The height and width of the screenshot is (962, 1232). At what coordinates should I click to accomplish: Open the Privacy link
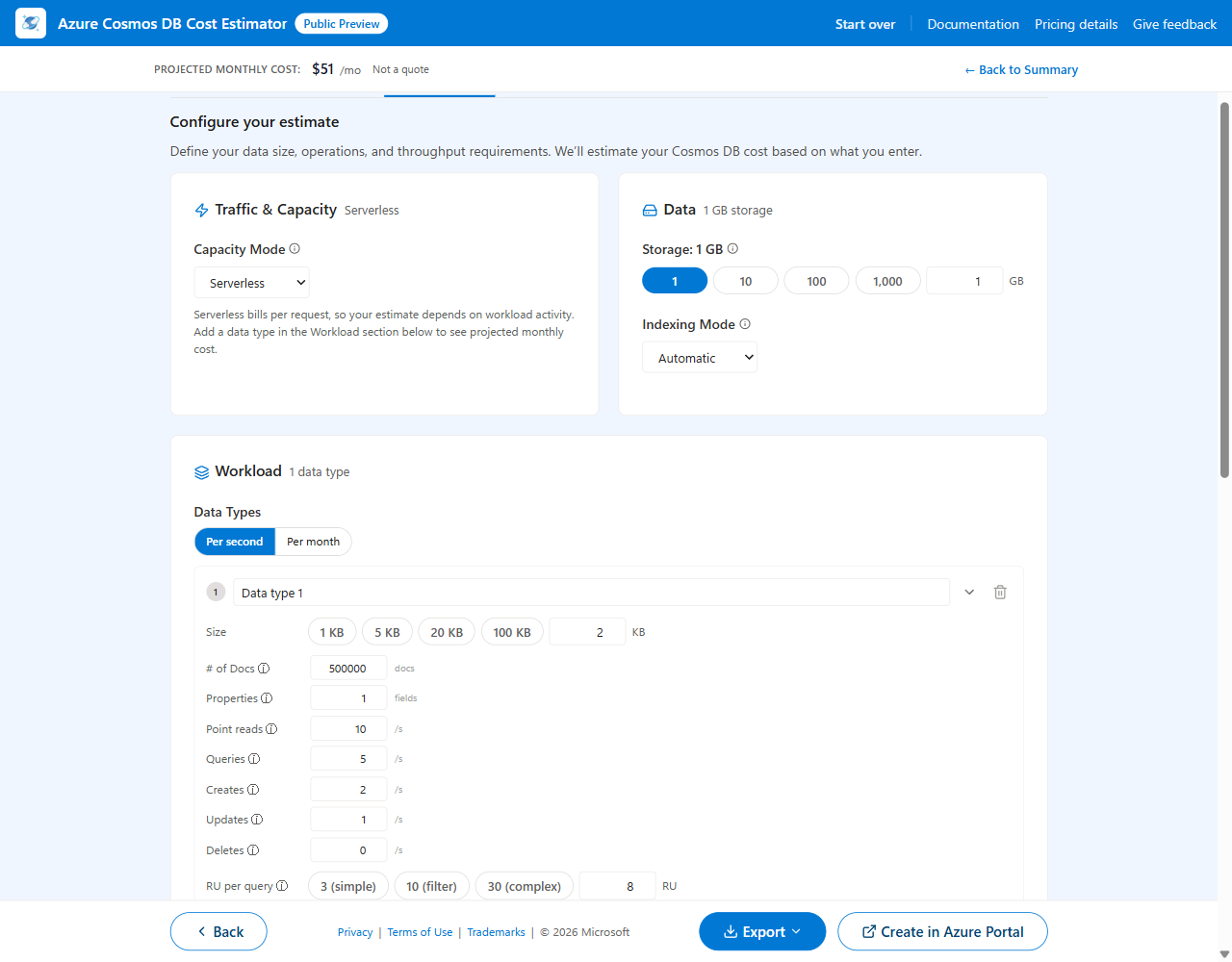(x=355, y=932)
